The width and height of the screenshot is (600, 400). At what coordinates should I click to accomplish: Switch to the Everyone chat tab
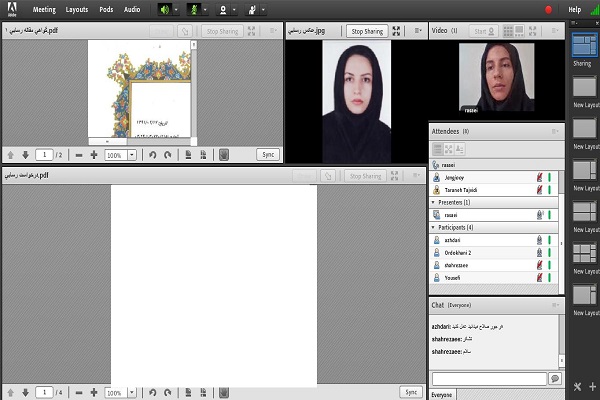tap(442, 395)
